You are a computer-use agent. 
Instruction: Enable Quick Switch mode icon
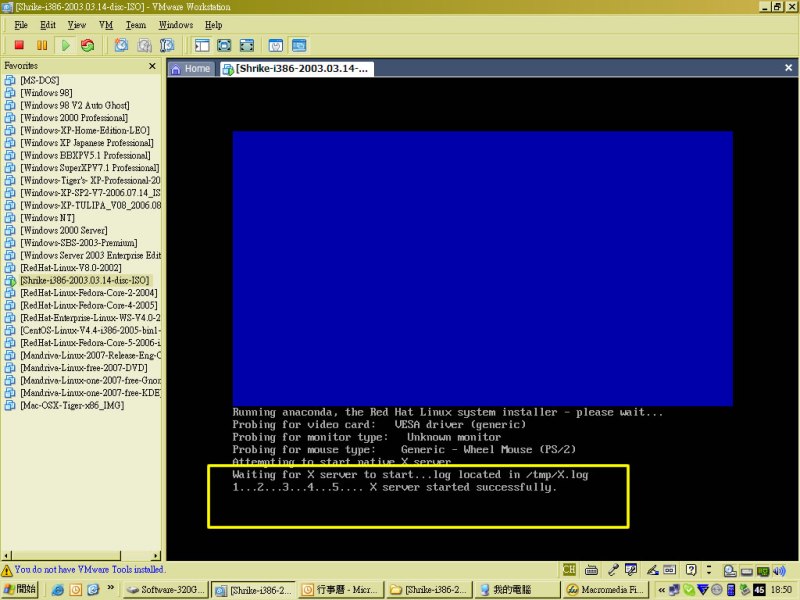[247, 45]
